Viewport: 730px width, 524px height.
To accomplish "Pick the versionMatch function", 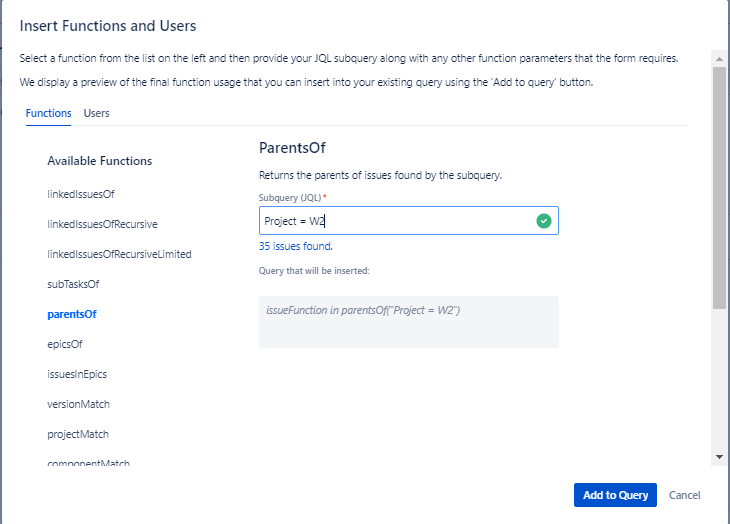I will [x=78, y=404].
